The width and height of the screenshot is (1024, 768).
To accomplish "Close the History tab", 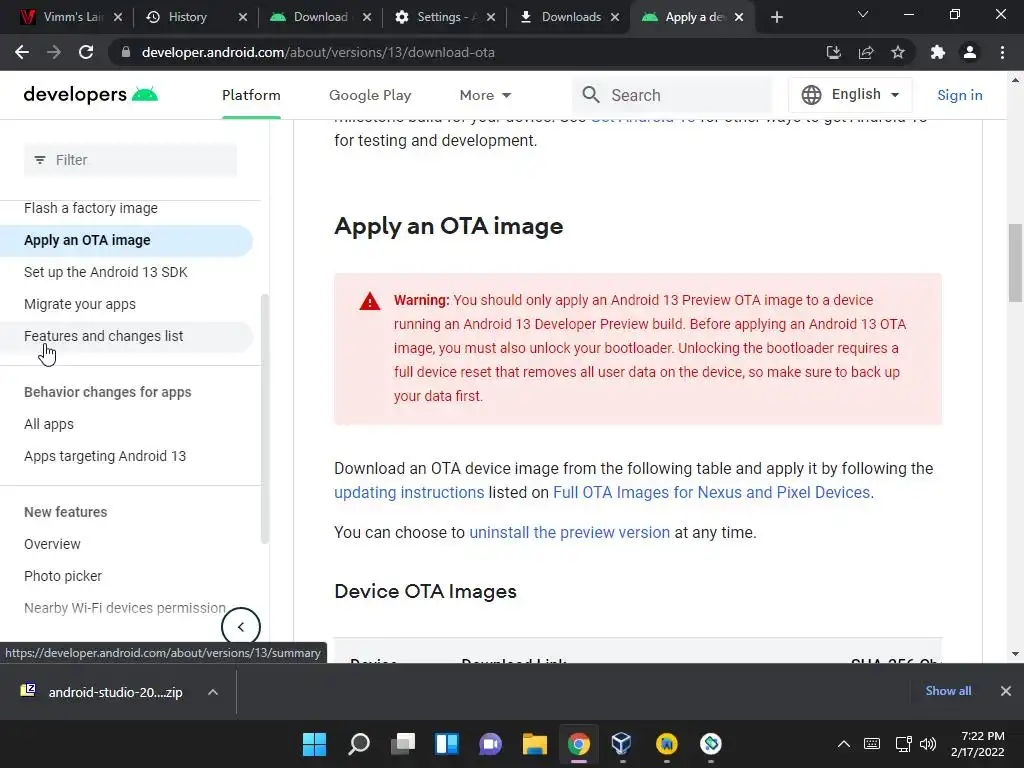I will [x=243, y=17].
